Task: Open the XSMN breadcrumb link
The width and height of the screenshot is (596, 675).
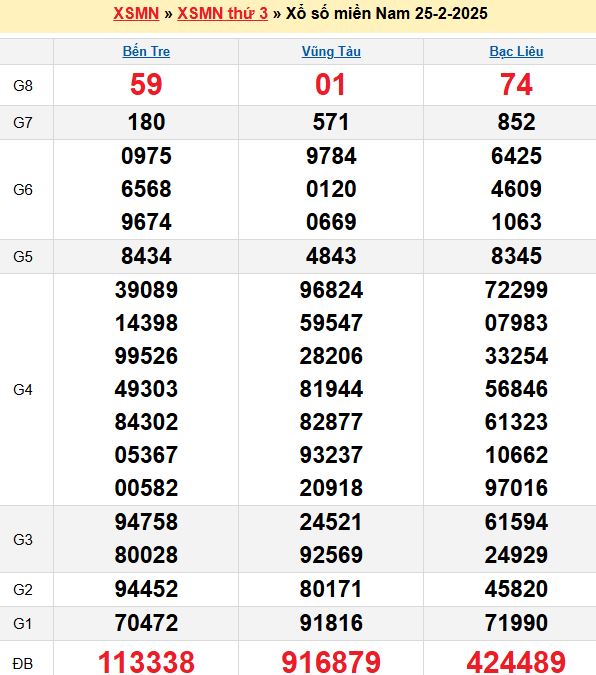Action: pyautogui.click(x=136, y=13)
